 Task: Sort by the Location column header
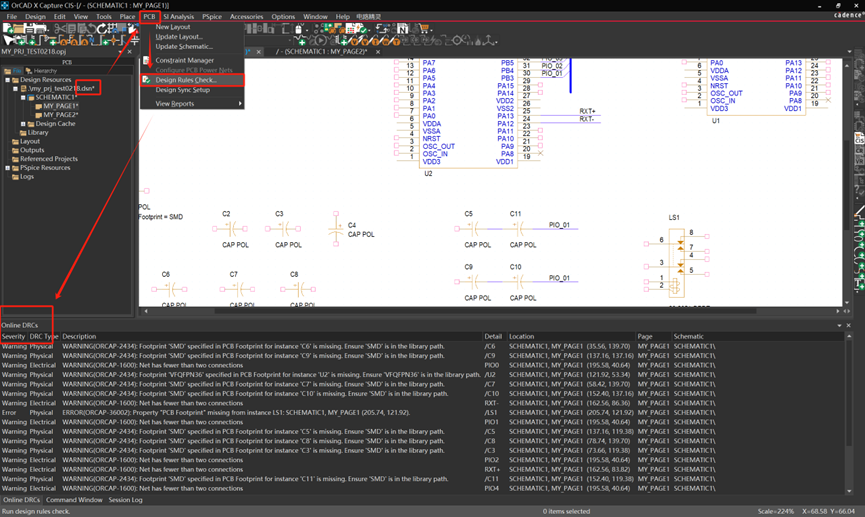point(571,337)
